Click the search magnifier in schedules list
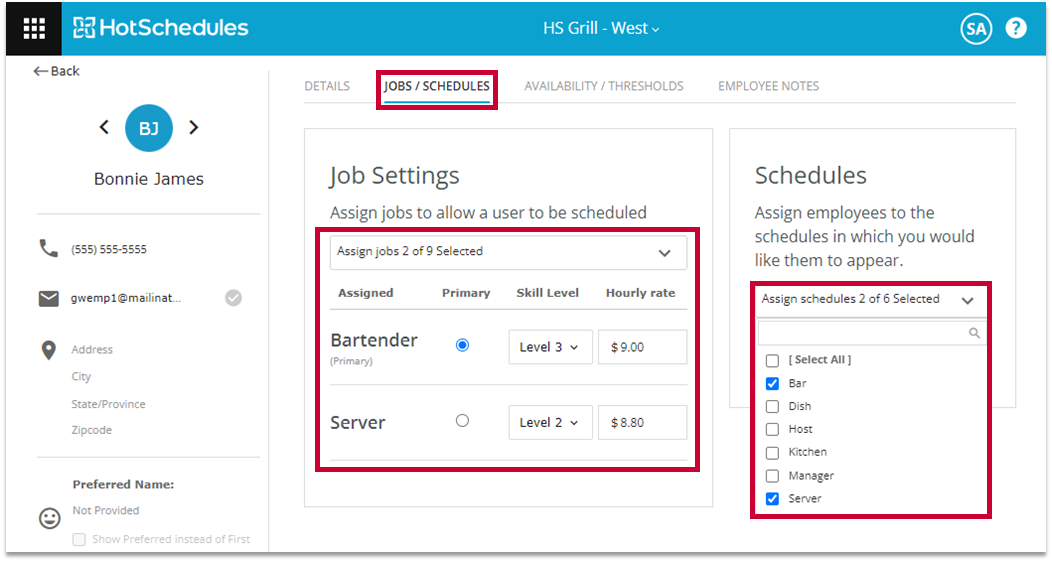 tap(974, 334)
